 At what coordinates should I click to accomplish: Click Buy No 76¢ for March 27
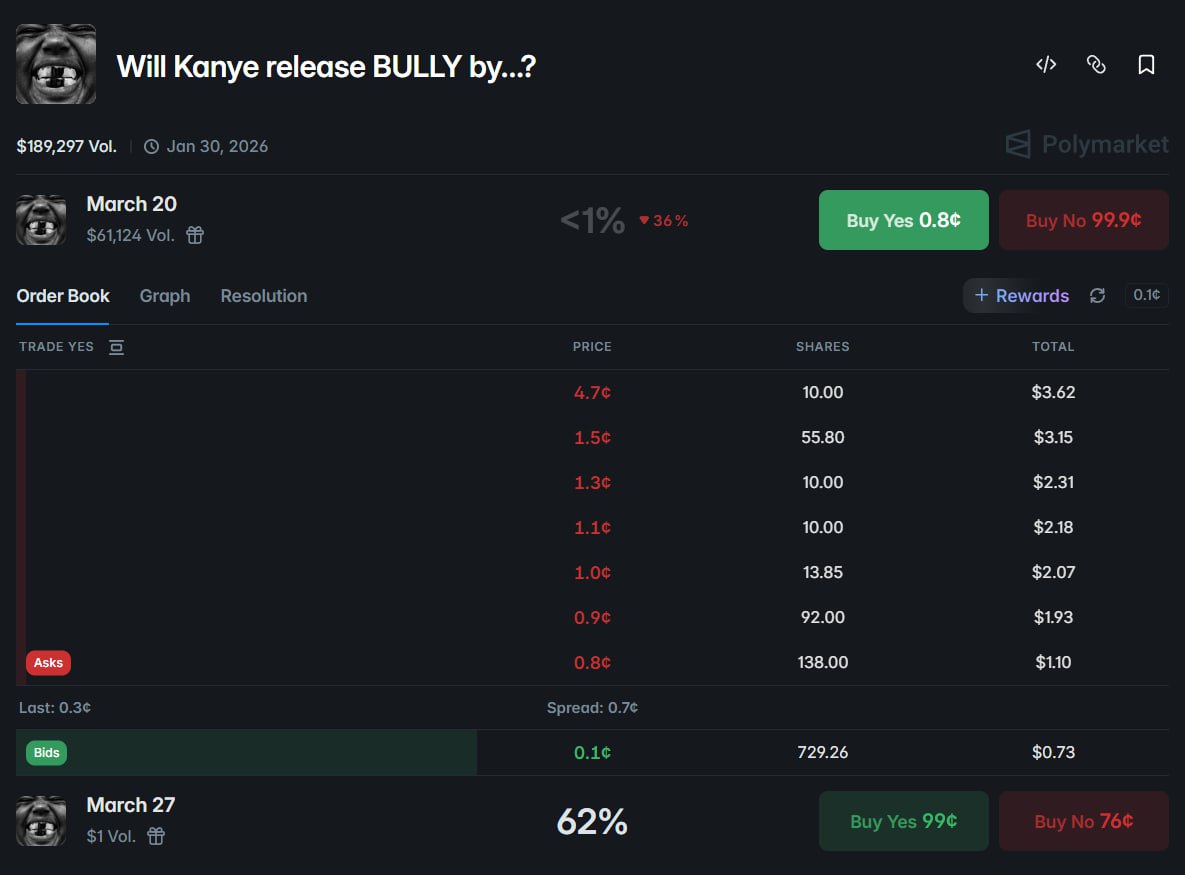[x=1083, y=821]
